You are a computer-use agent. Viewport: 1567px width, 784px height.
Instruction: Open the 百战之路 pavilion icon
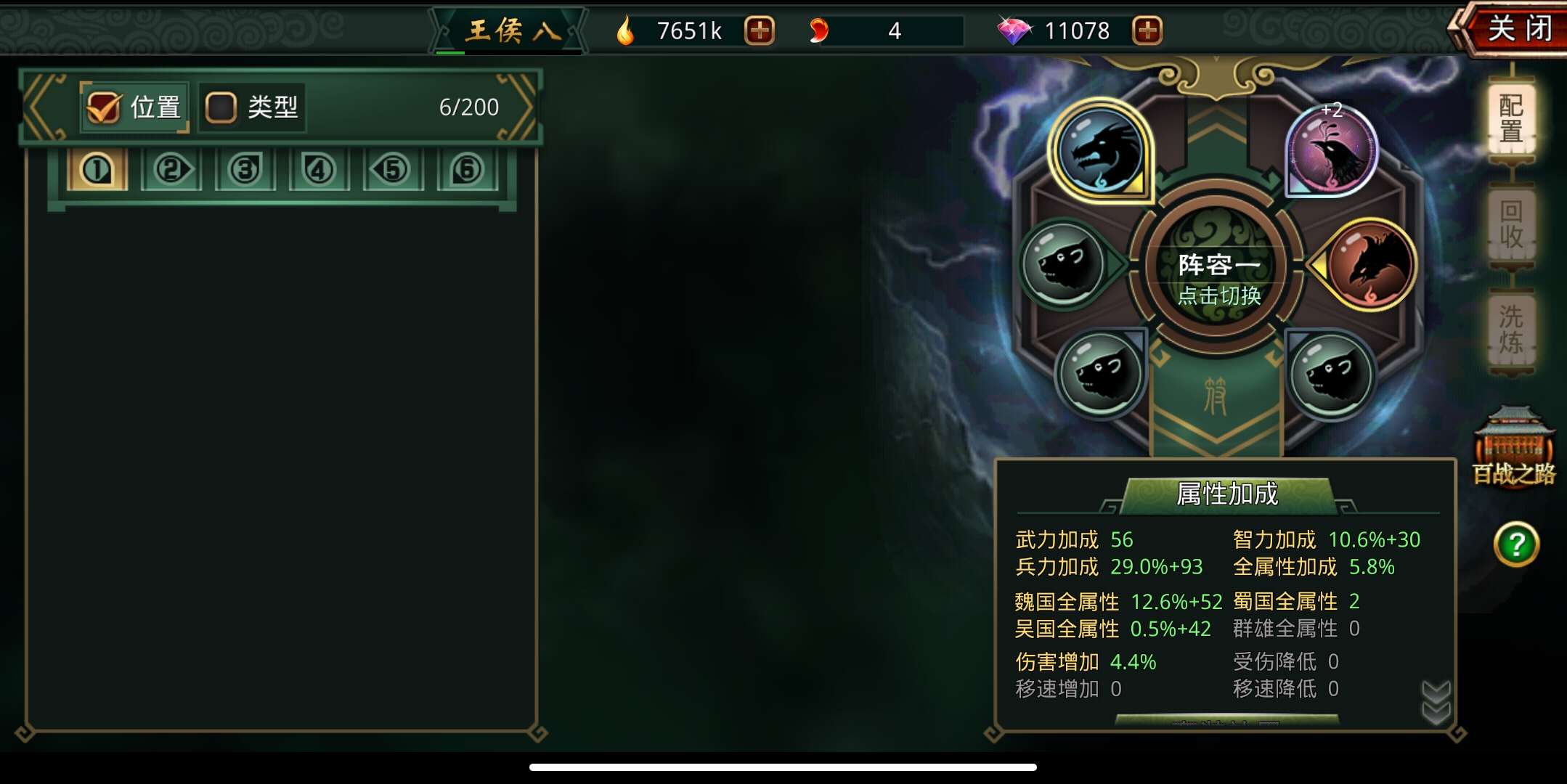point(1514,446)
